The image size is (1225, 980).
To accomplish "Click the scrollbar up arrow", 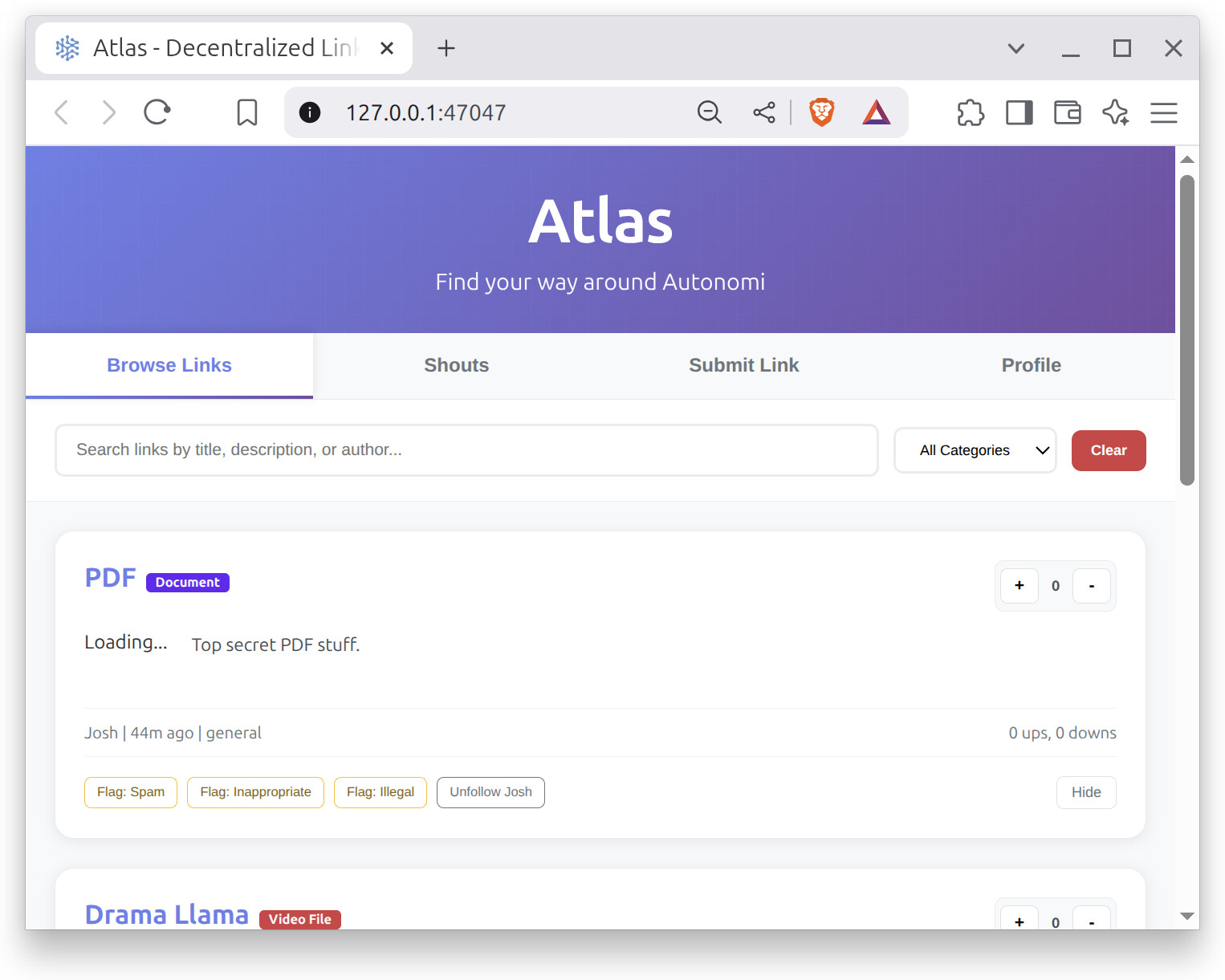I will click(x=1187, y=160).
